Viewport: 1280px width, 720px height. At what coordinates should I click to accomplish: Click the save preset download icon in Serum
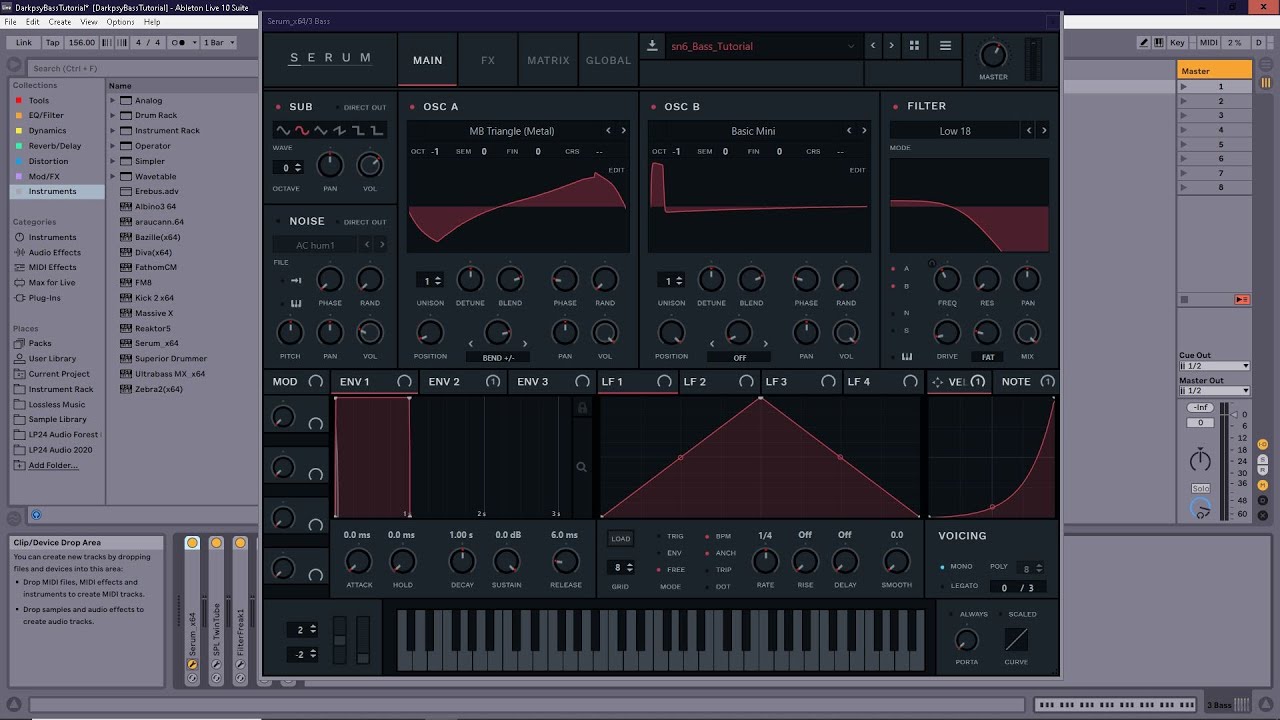pos(652,45)
